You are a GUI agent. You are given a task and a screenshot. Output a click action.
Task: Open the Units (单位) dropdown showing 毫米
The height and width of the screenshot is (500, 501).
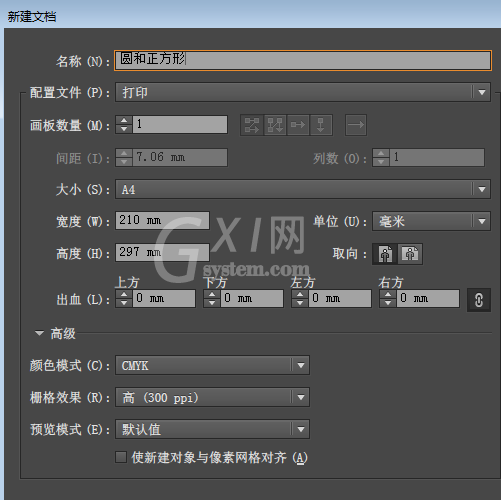(x=431, y=221)
